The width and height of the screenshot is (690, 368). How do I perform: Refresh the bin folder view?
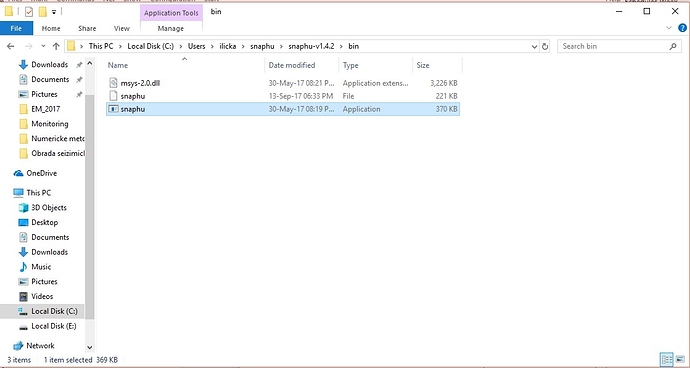pyautogui.click(x=545, y=46)
